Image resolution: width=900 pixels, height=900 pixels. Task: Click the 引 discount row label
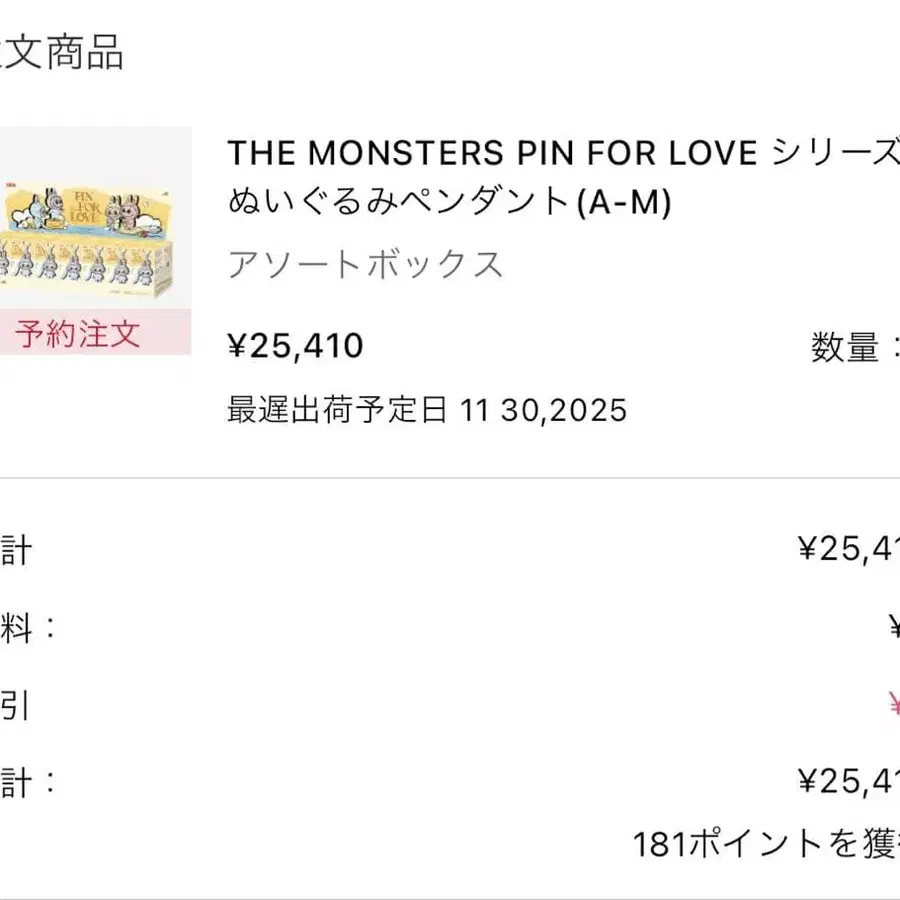(x=14, y=707)
